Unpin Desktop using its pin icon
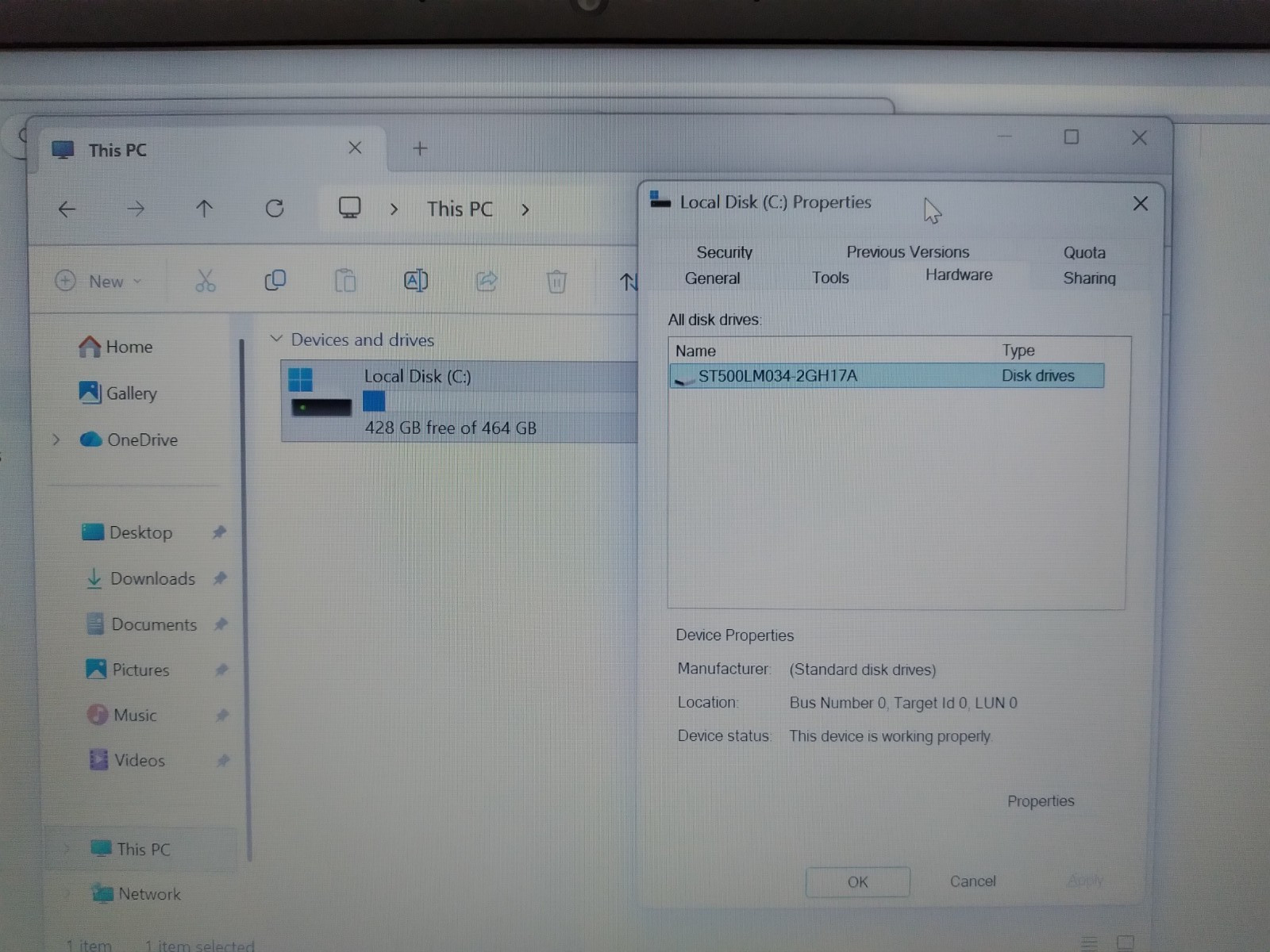 pos(220,532)
